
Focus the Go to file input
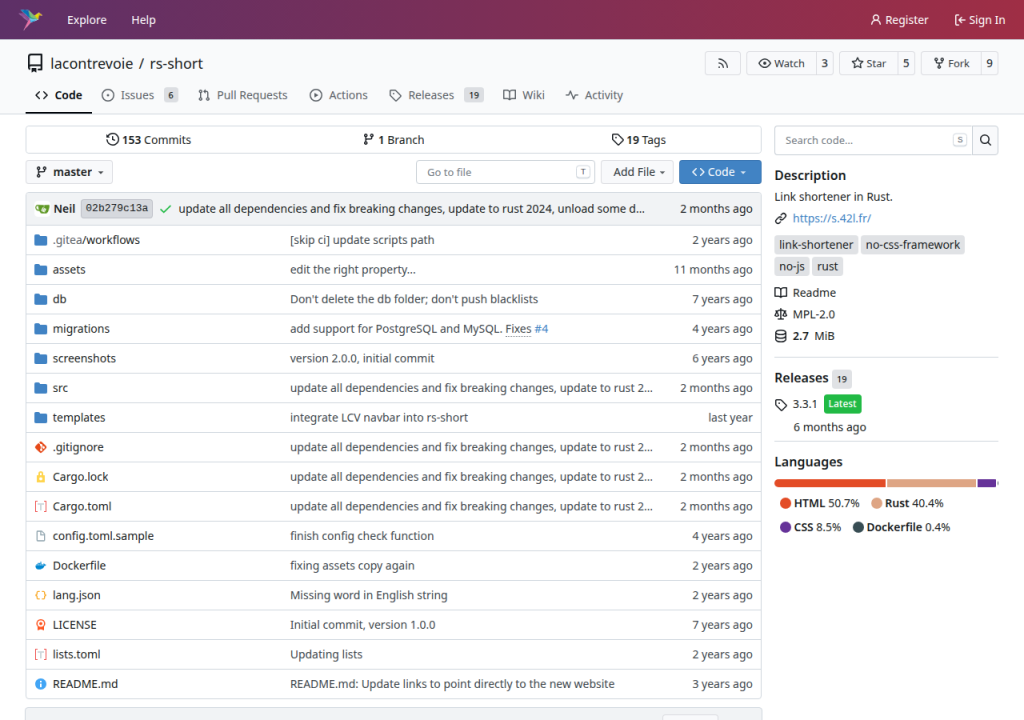pyautogui.click(x=505, y=172)
